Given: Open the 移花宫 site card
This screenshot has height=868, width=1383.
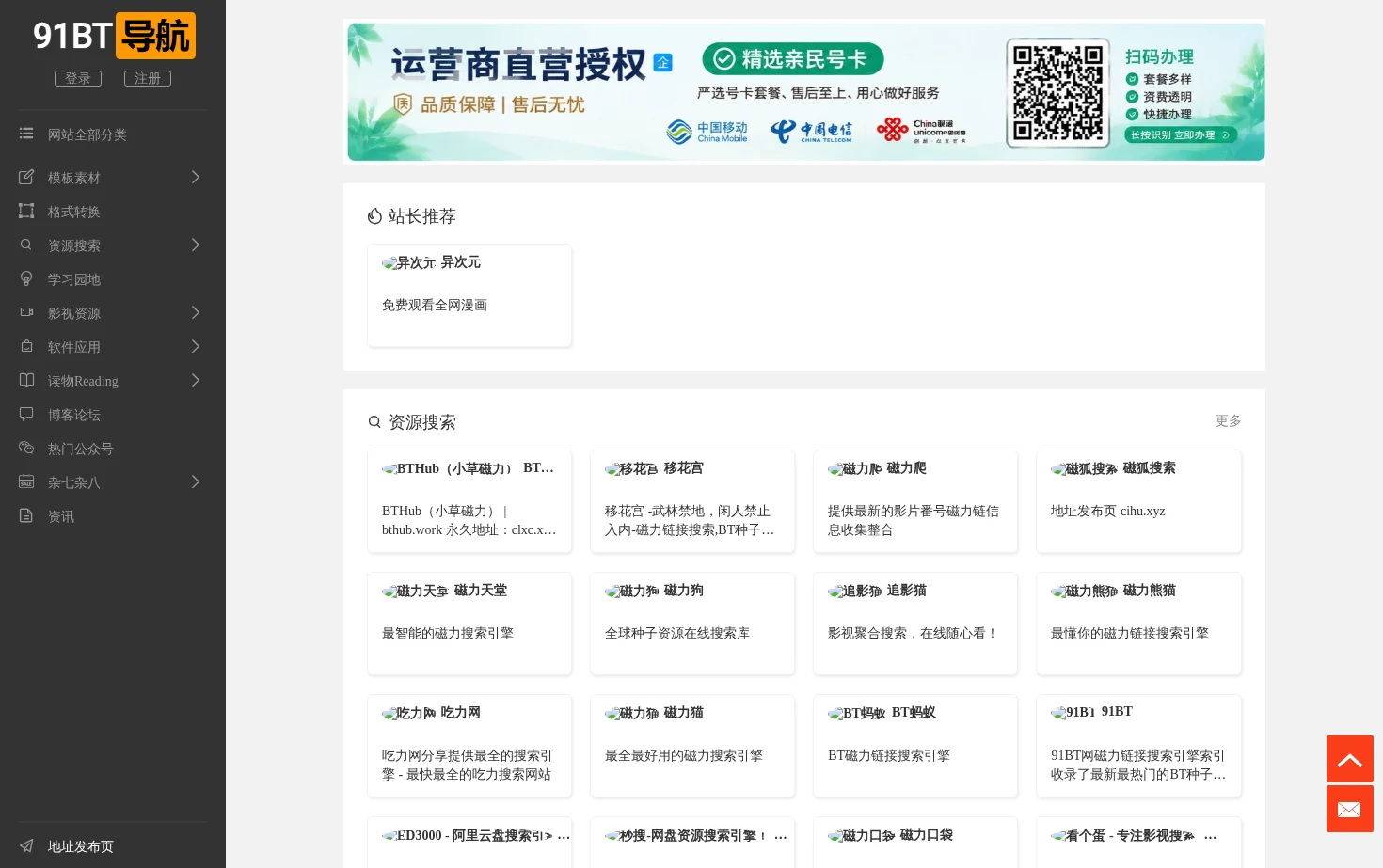Looking at the screenshot, I should click(692, 501).
